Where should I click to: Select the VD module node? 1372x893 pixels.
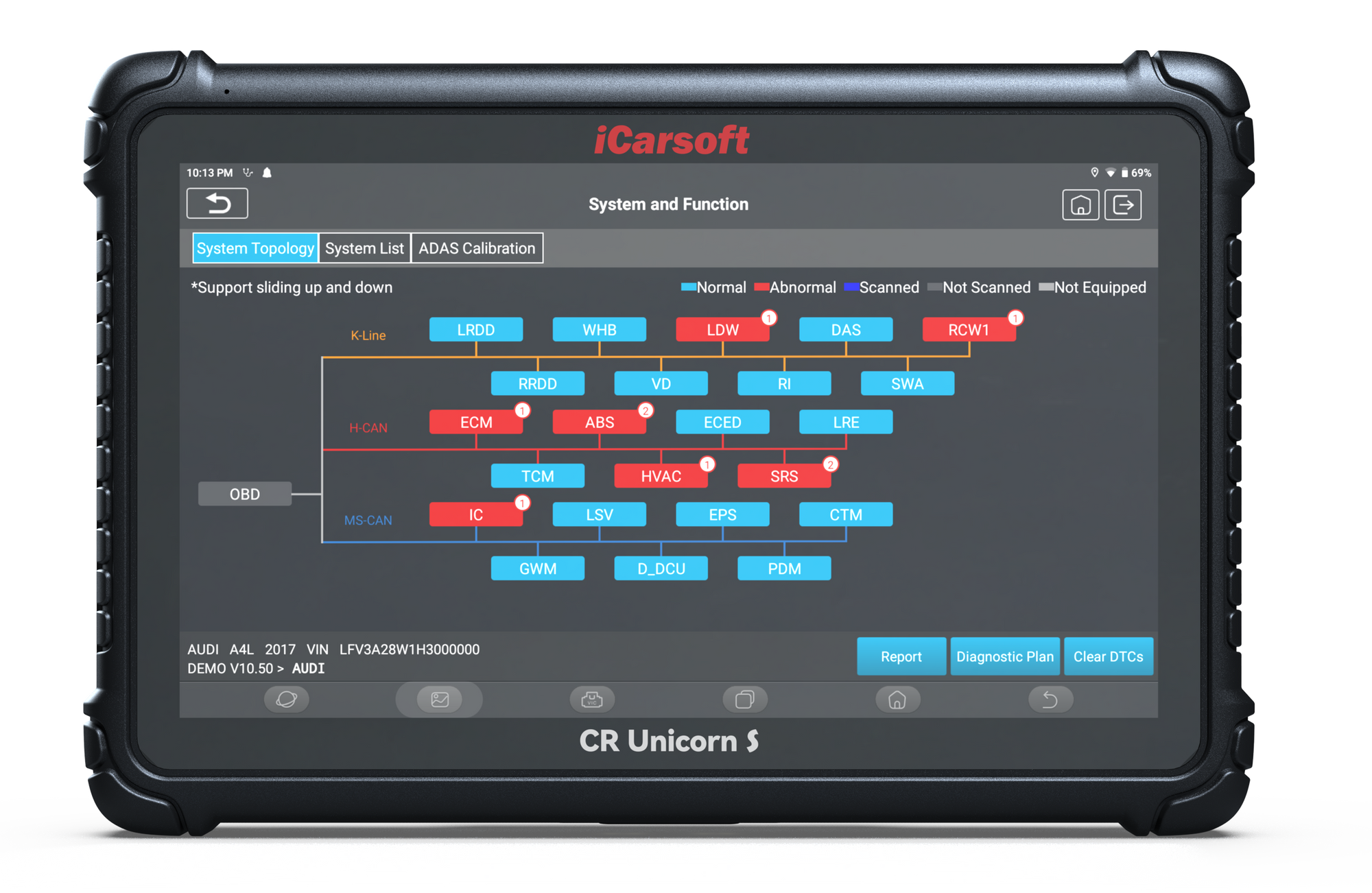pyautogui.click(x=661, y=383)
